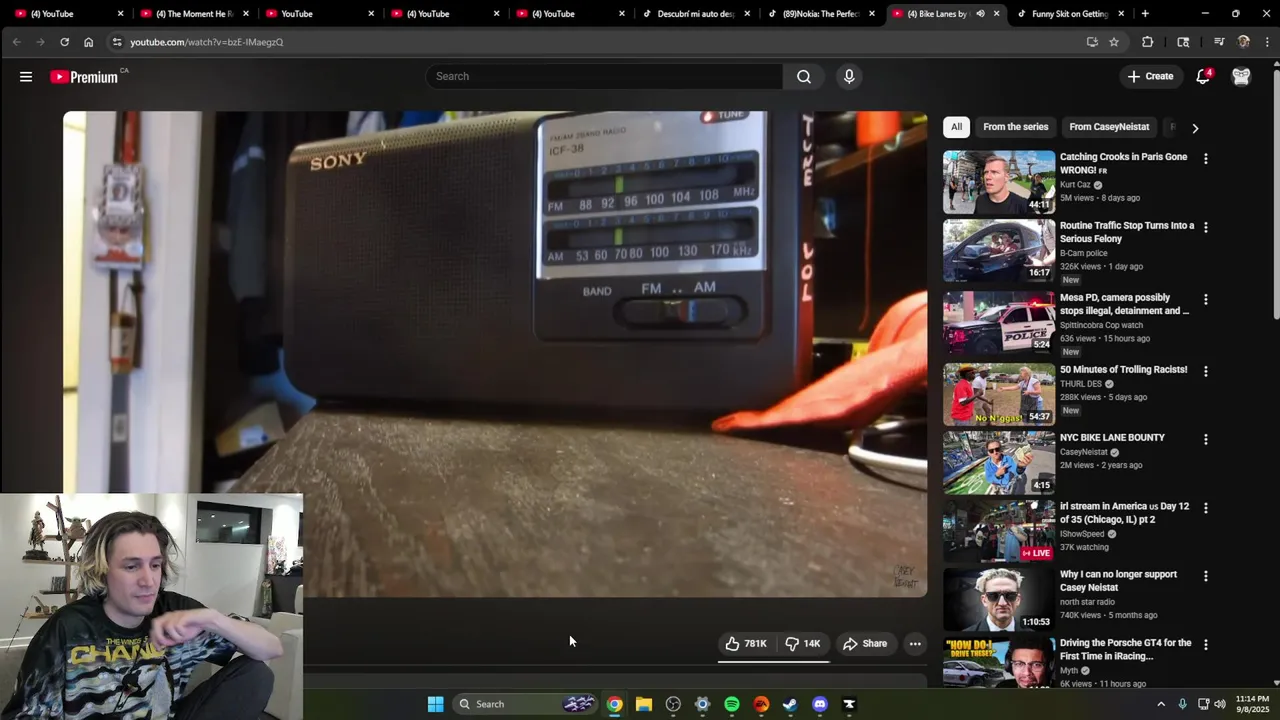Open a new Chrome tab

(x=1145, y=14)
